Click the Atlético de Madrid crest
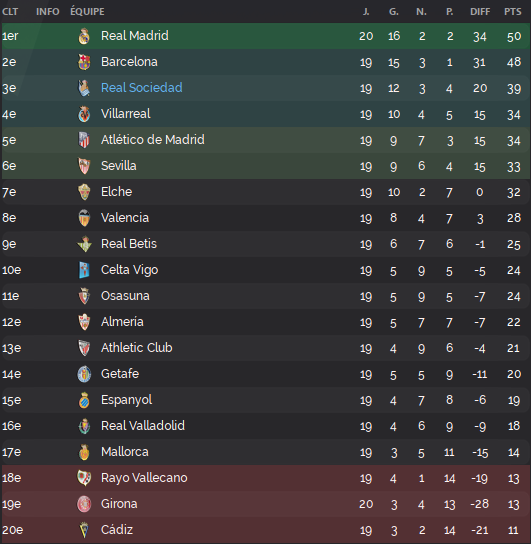 tap(84, 140)
